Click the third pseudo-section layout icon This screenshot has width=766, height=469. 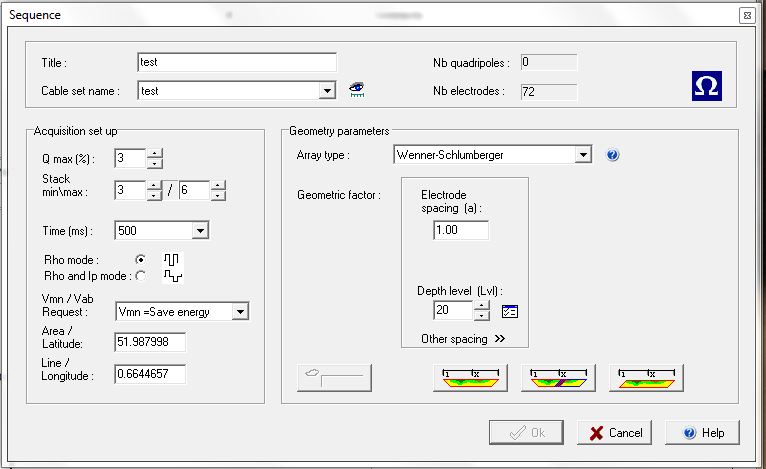(646, 378)
